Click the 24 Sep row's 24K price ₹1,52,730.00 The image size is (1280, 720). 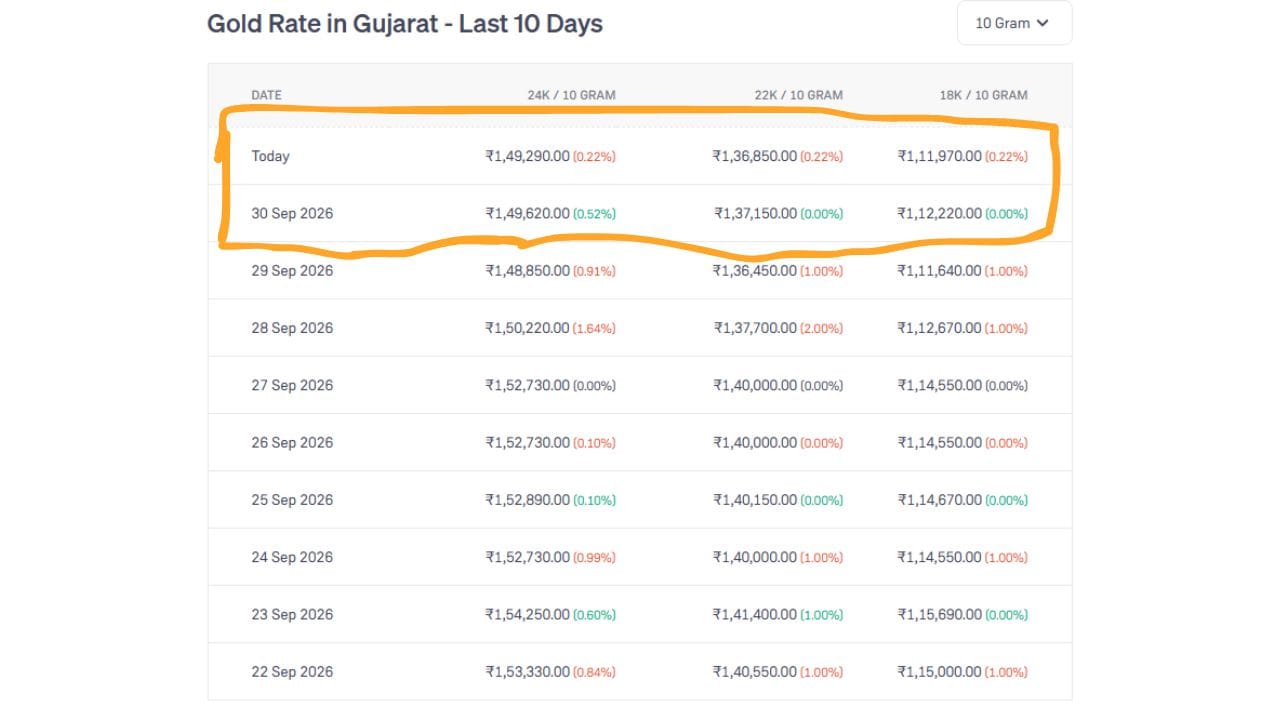pos(527,557)
